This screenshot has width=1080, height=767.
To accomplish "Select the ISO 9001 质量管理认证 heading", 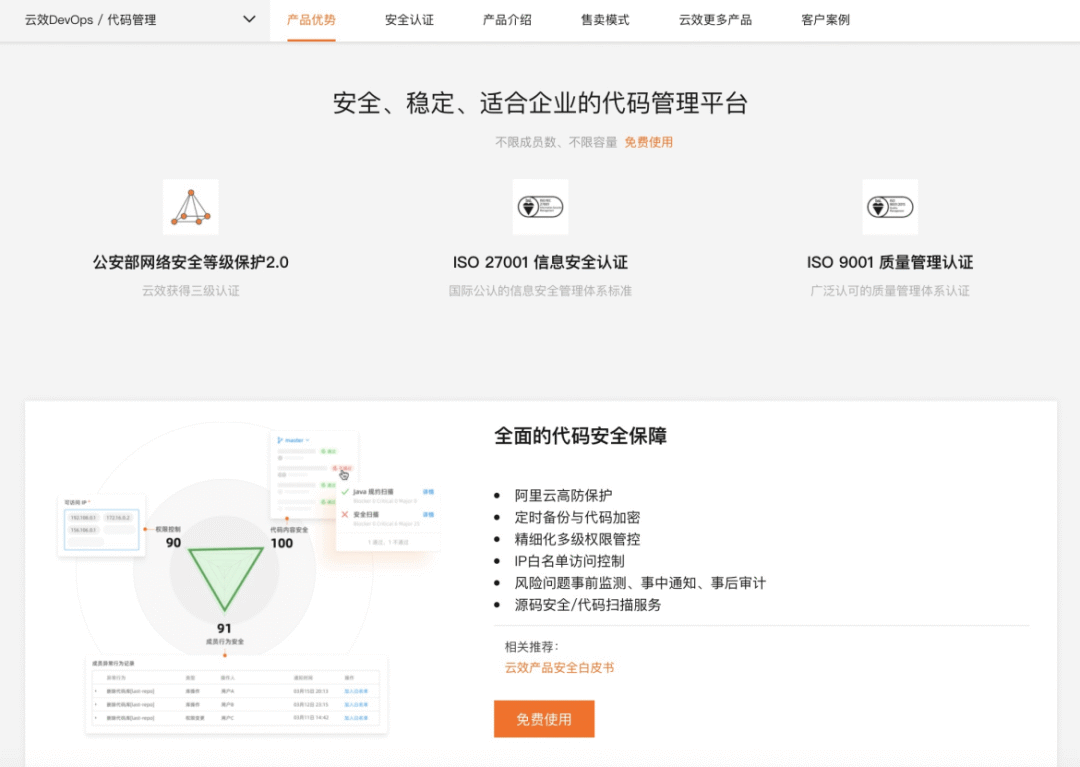I will coord(890,262).
